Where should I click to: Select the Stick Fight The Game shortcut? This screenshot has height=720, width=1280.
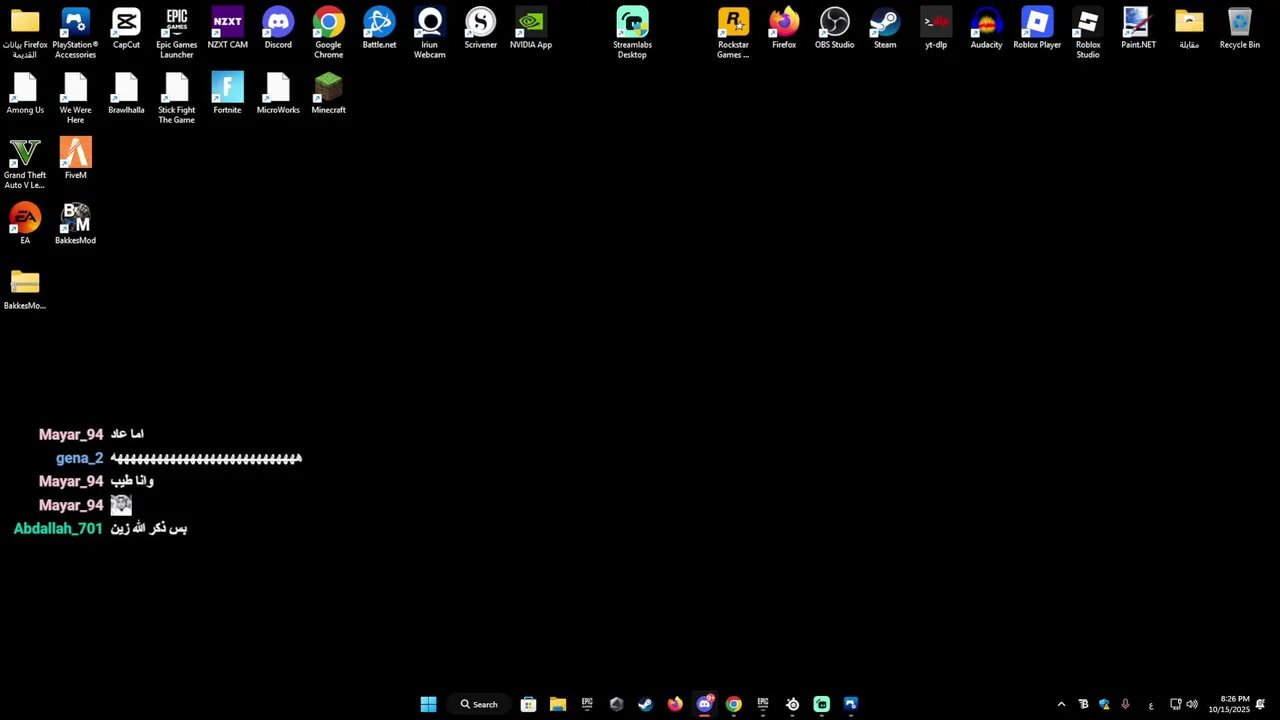point(176,98)
